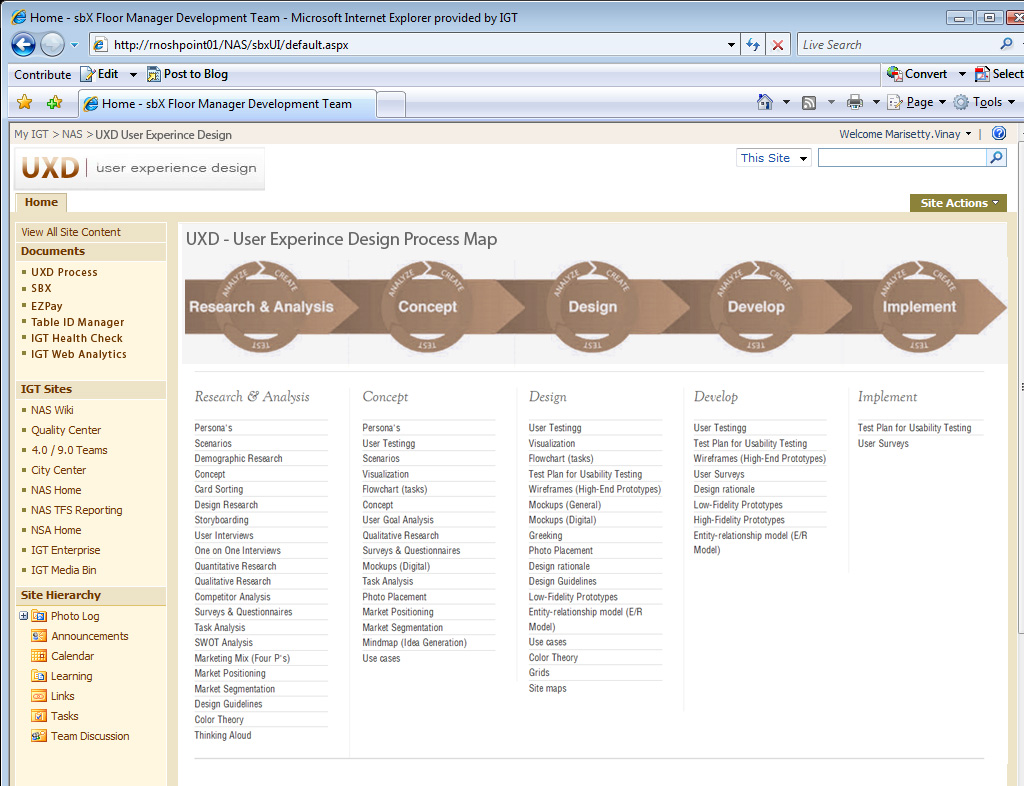Run site search with the magnifier button

point(996,157)
